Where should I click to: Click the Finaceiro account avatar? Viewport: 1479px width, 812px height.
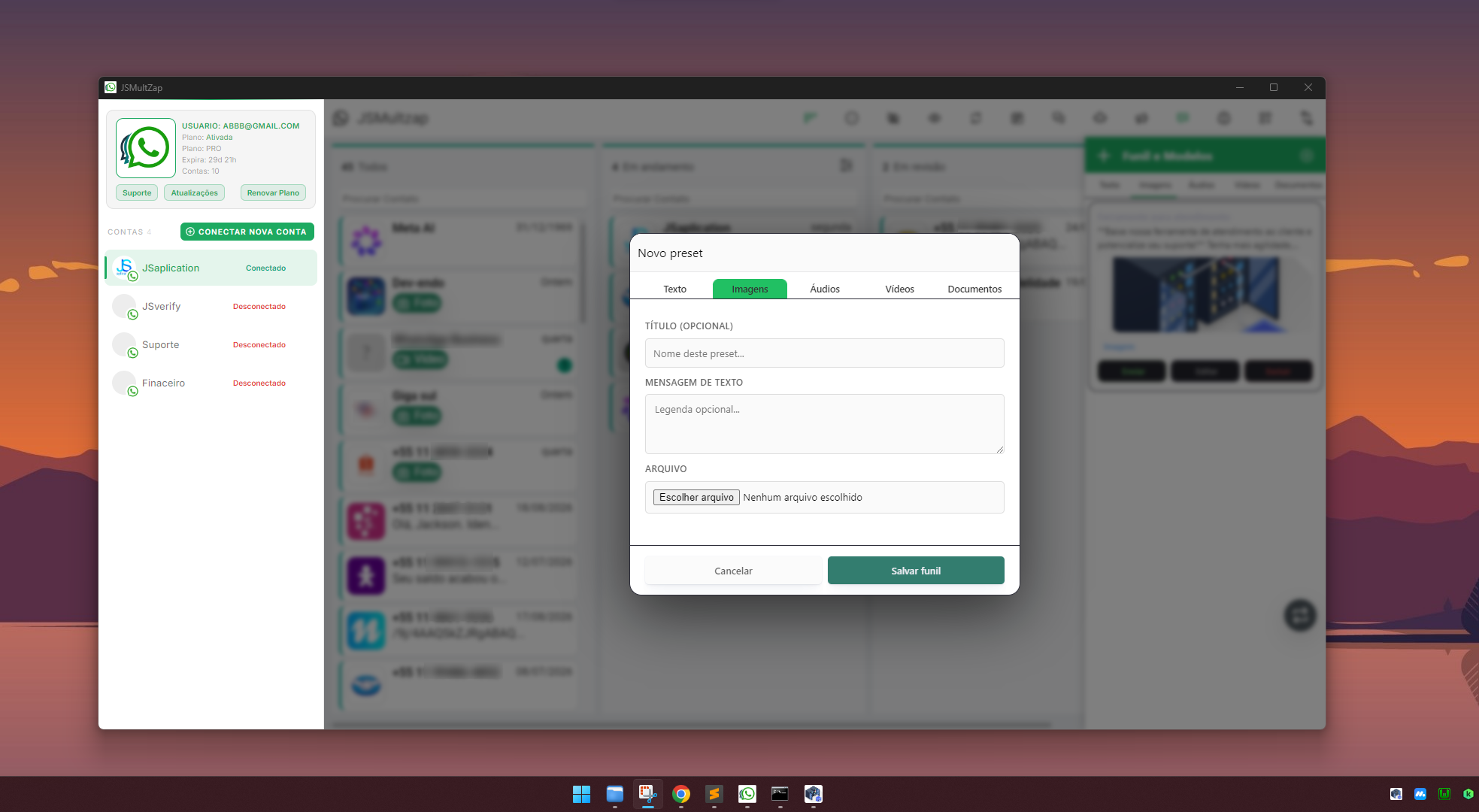[125, 383]
